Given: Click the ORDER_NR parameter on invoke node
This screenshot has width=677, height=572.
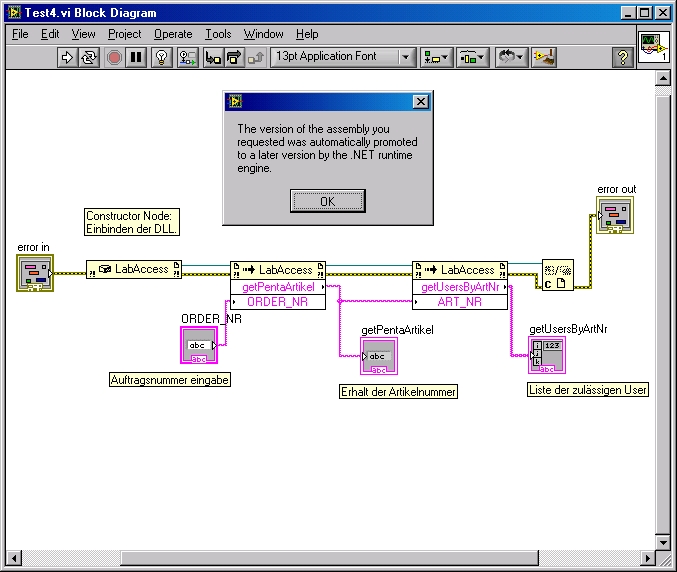Looking at the screenshot, I should point(278,302).
